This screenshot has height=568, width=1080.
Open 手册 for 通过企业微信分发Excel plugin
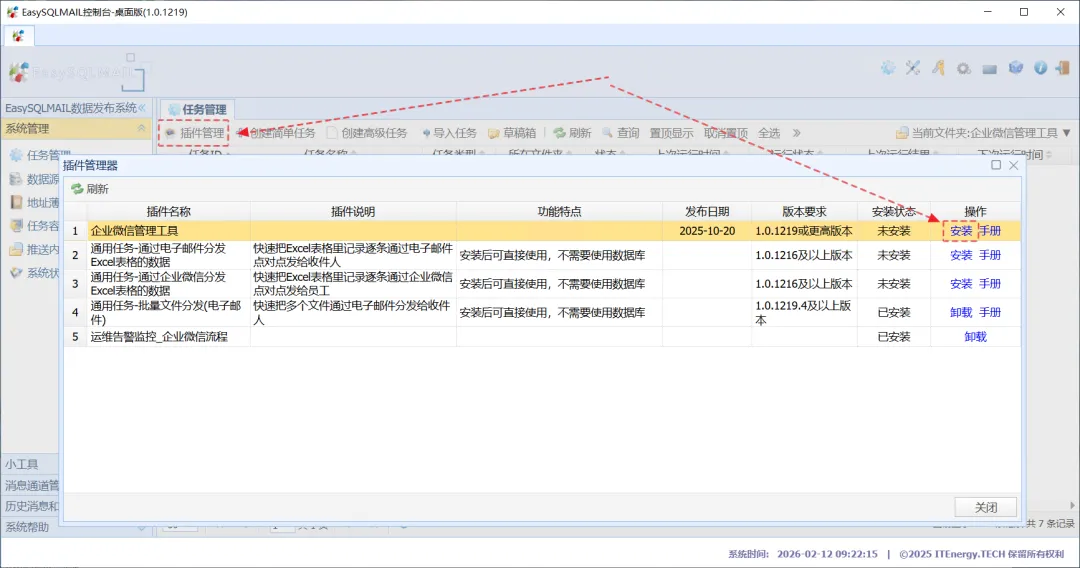tap(990, 284)
